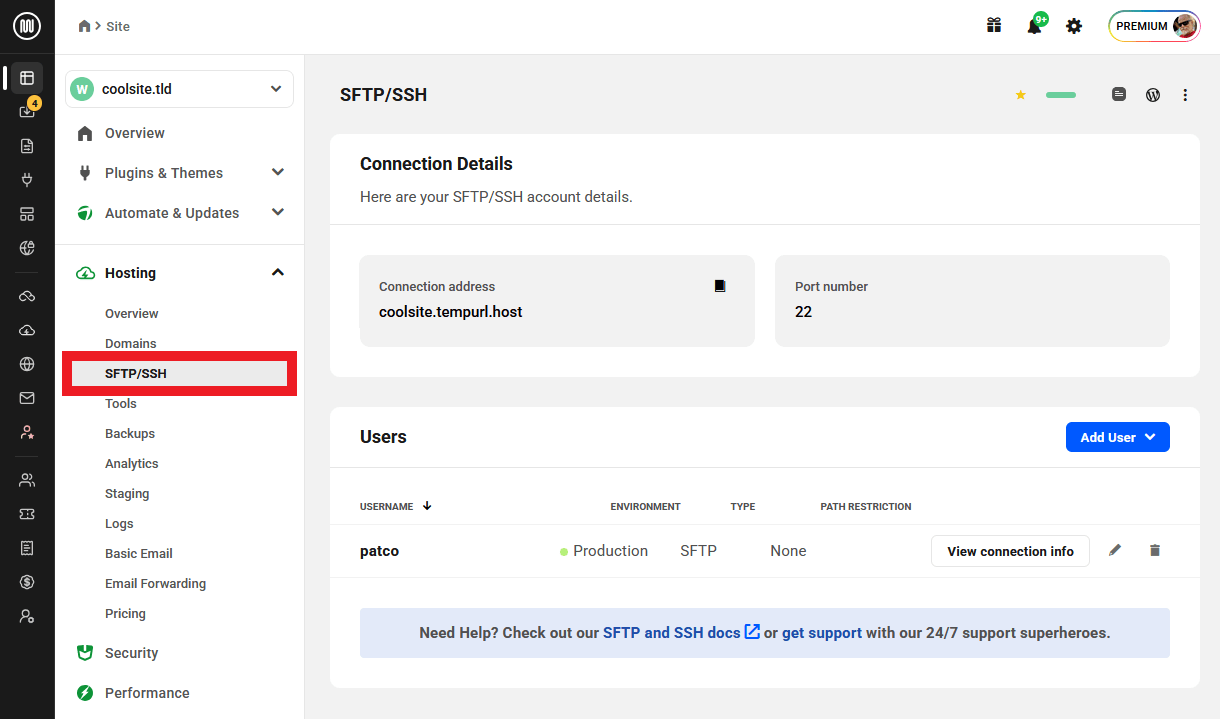Open the envelope email icon in the dark sidebar

[x=27, y=398]
